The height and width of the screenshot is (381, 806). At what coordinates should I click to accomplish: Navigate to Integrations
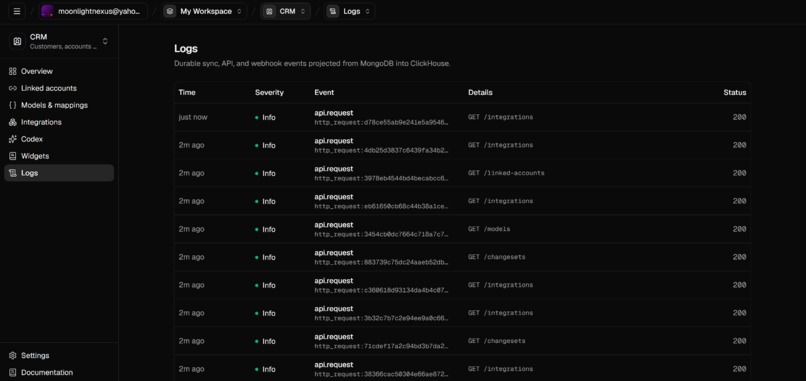tap(59, 122)
